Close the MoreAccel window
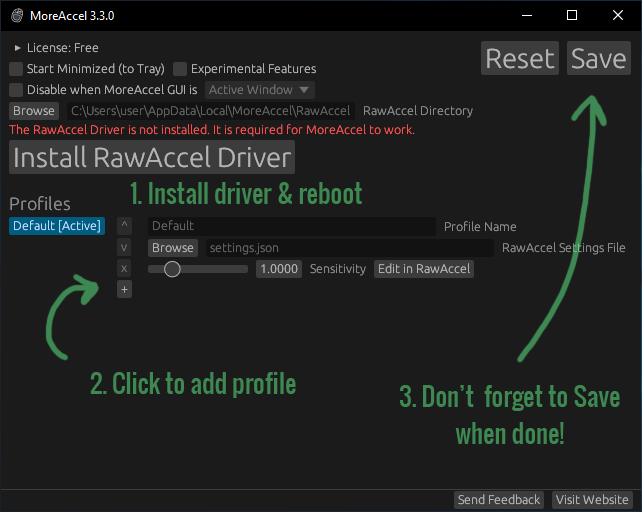Image resolution: width=642 pixels, height=512 pixels. (x=618, y=16)
